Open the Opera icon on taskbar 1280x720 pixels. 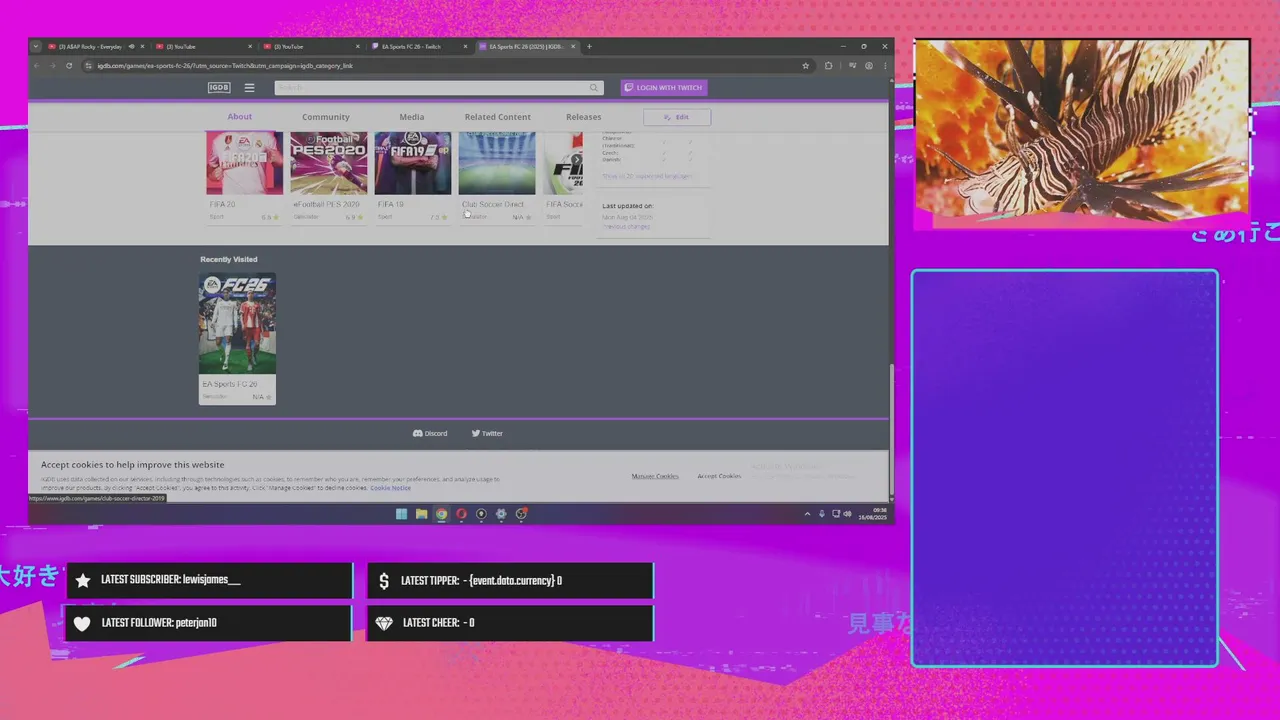click(x=461, y=514)
